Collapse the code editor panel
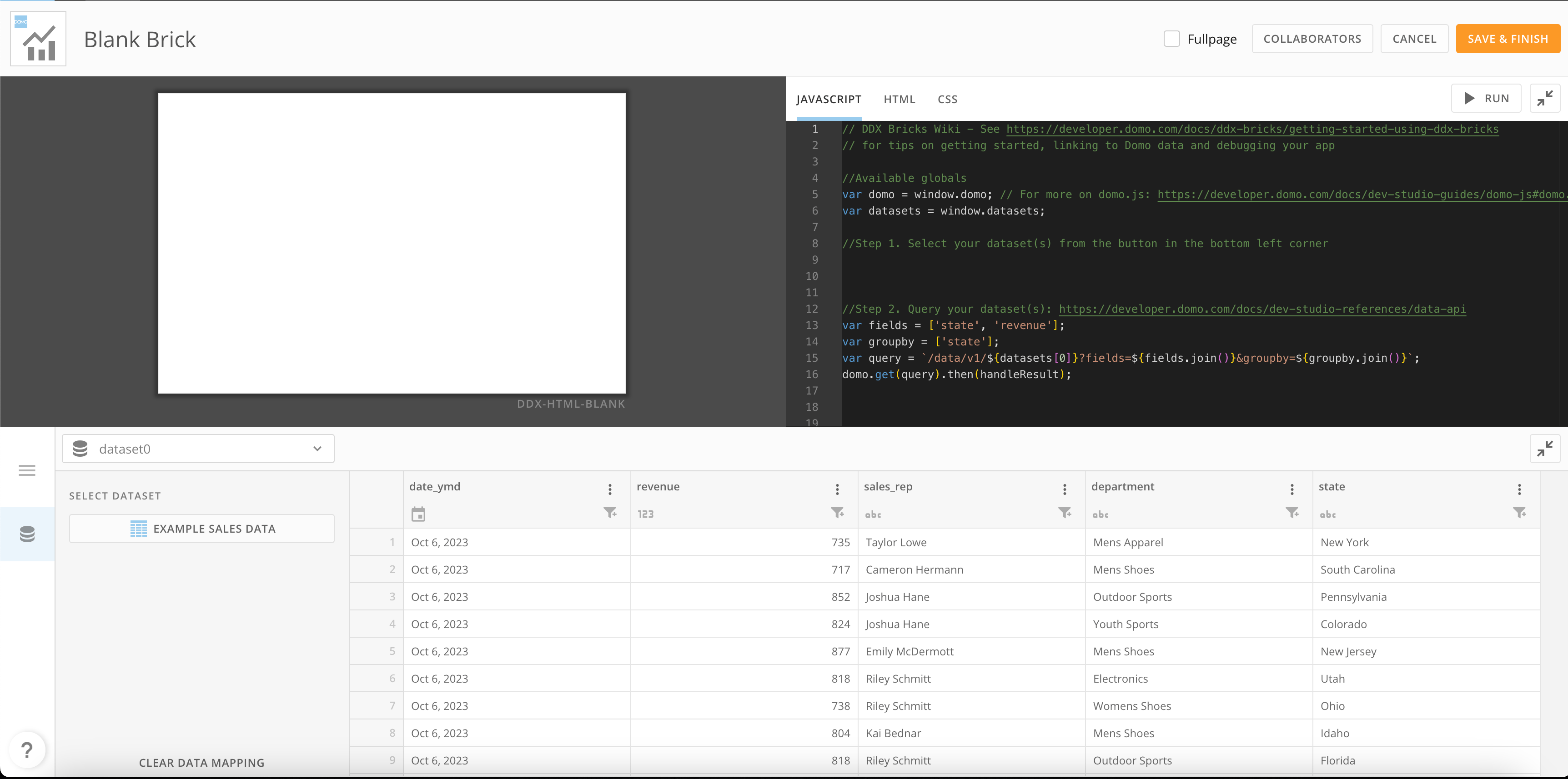 tap(1545, 99)
